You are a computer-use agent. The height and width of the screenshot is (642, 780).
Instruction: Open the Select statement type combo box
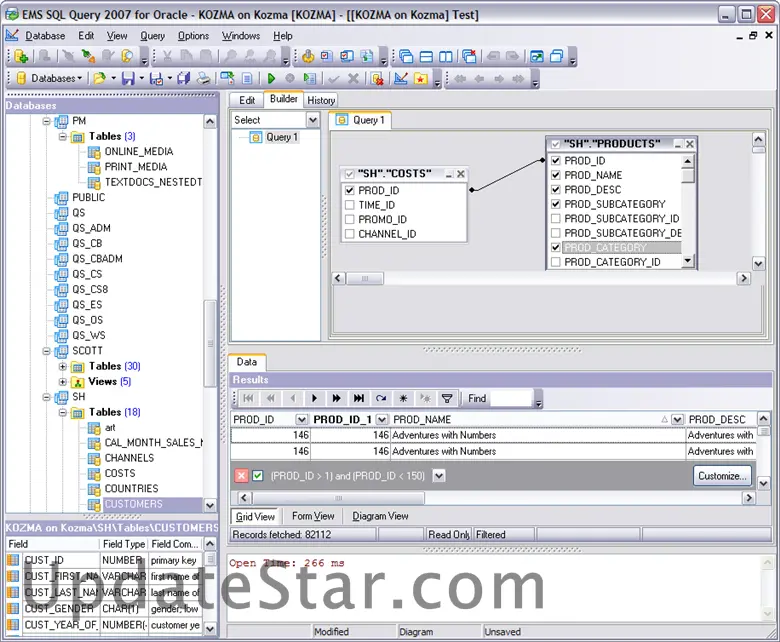[312, 120]
